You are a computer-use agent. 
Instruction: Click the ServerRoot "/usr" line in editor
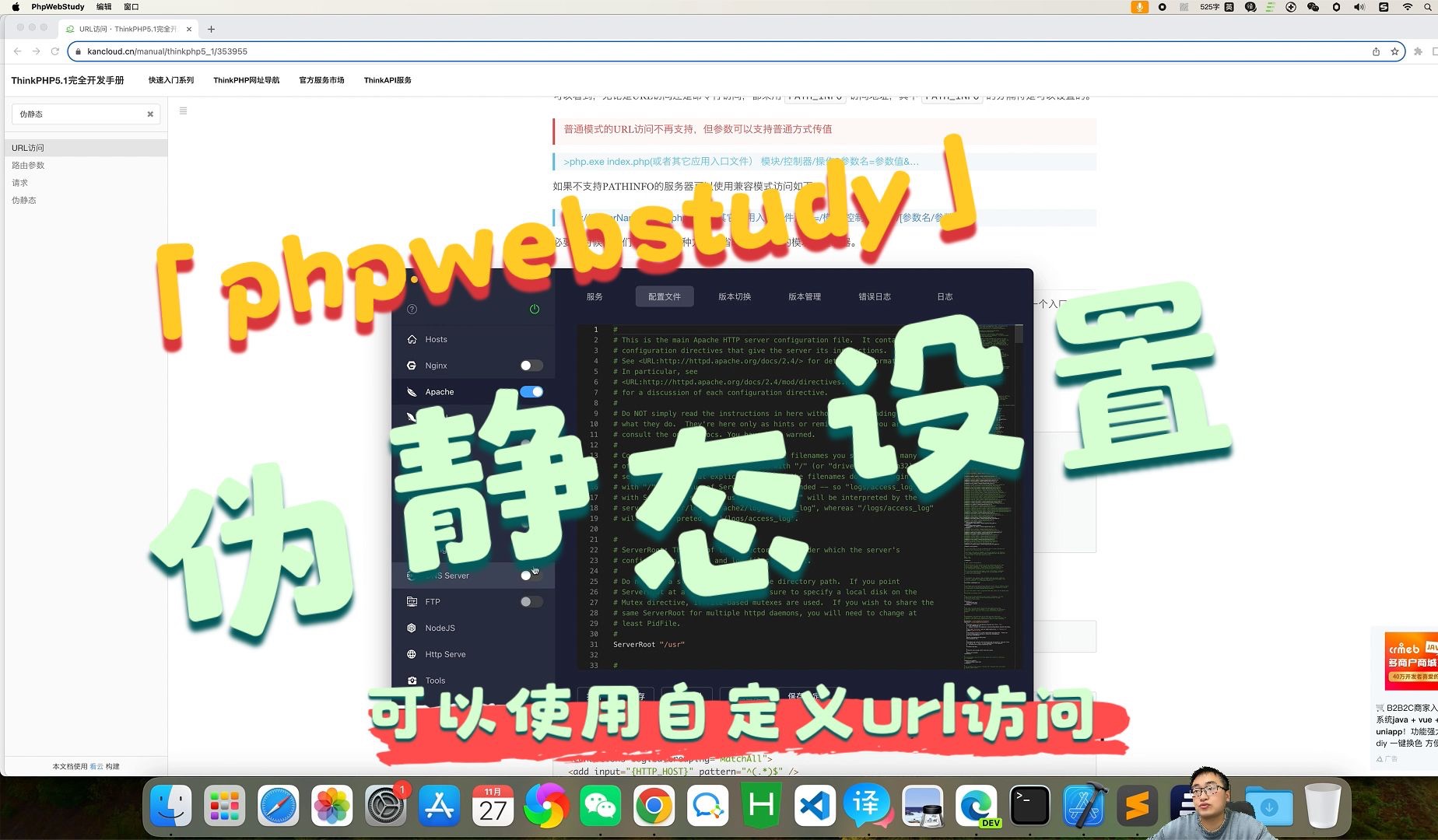pyautogui.click(x=649, y=645)
